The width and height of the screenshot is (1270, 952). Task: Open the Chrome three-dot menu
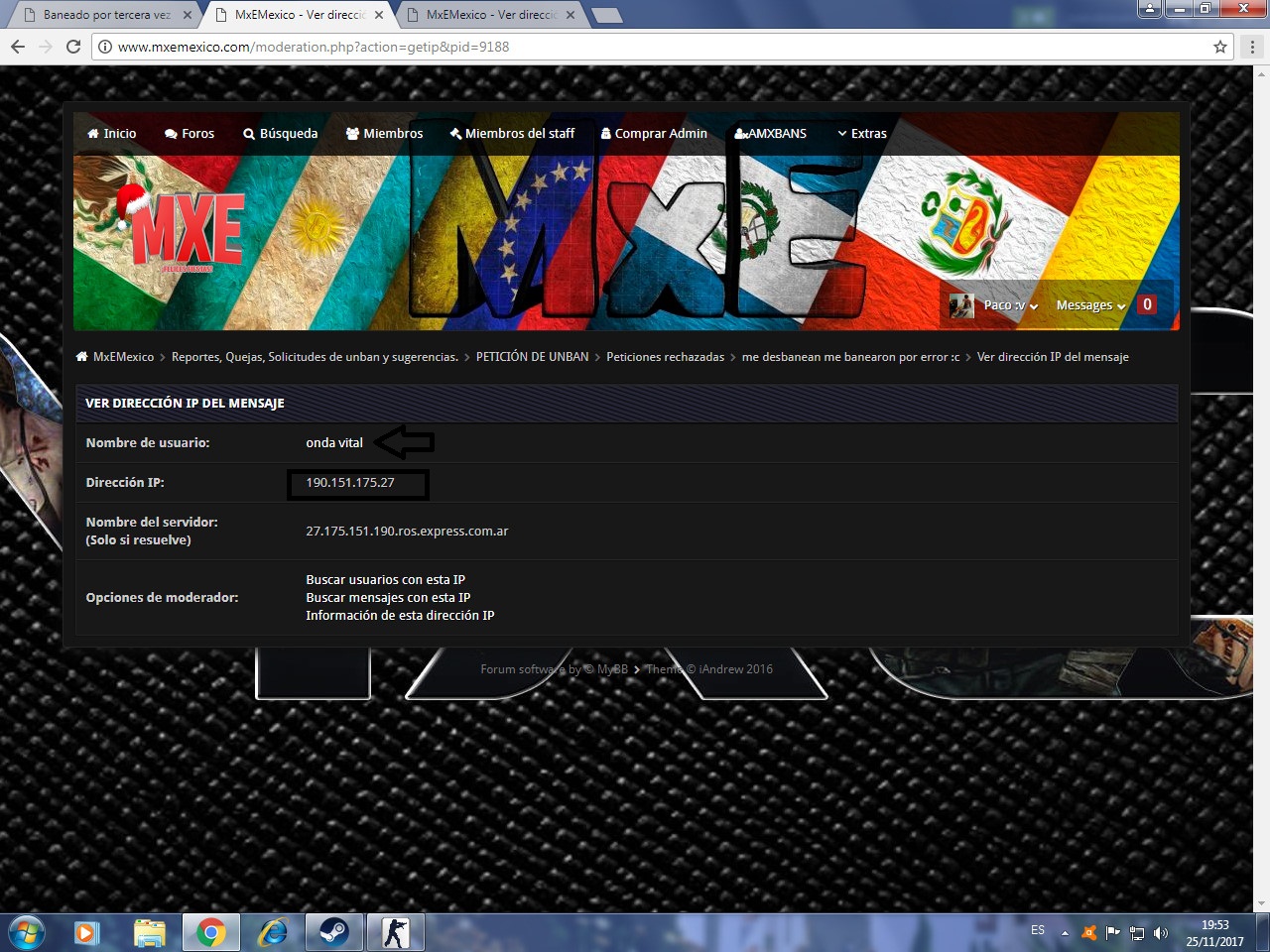point(1252,47)
